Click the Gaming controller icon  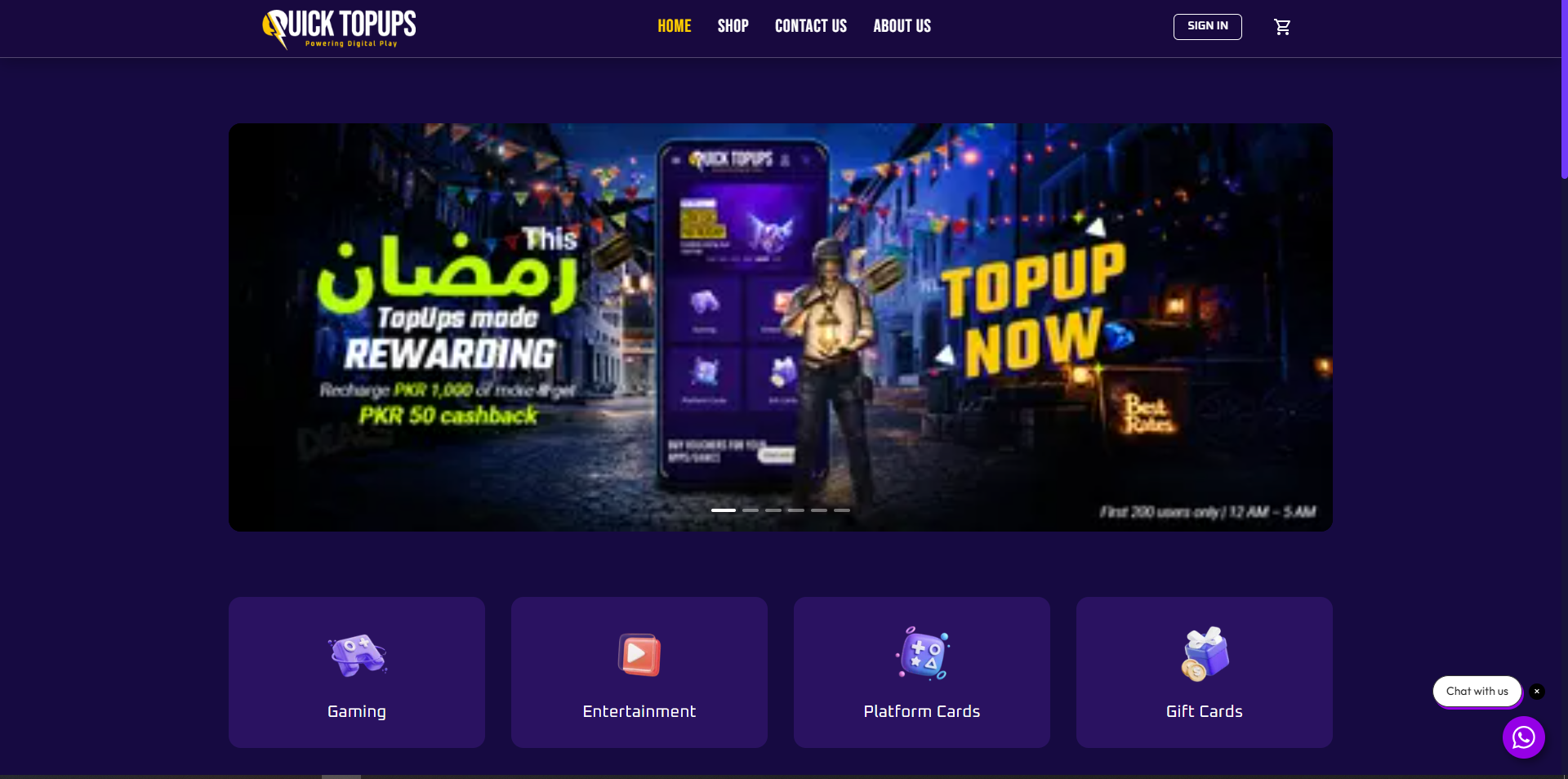357,654
